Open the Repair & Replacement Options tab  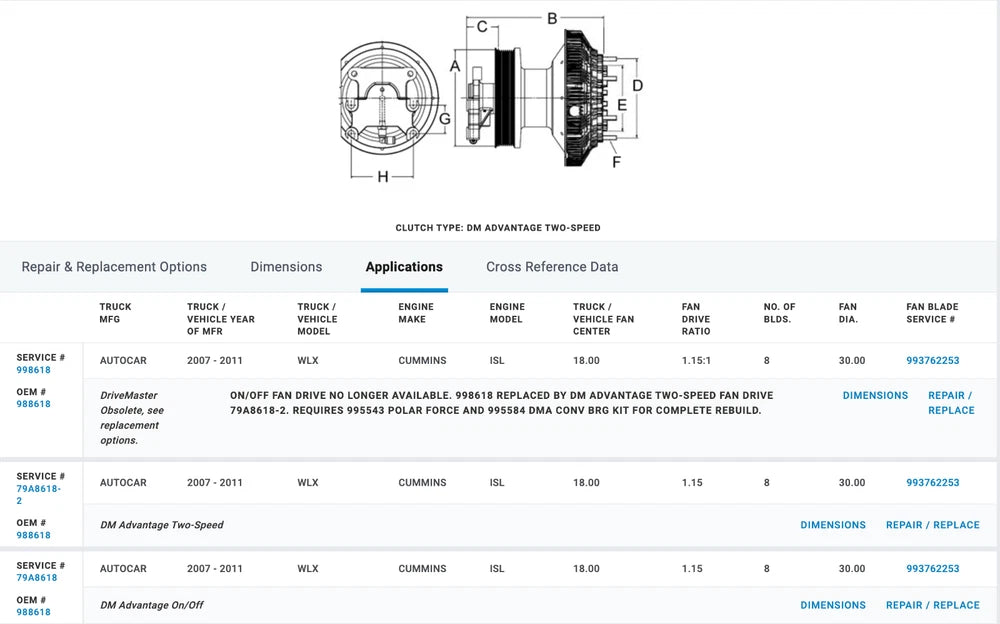click(x=114, y=267)
